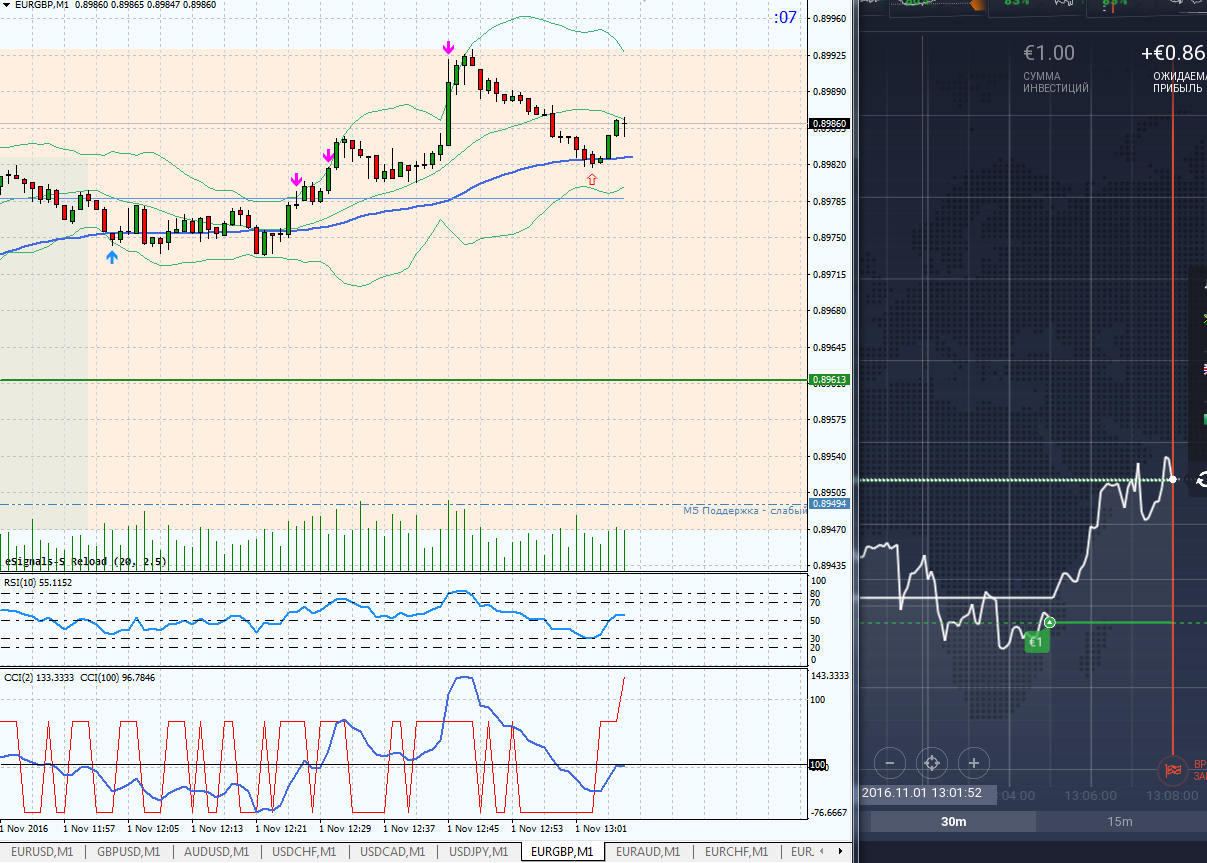Viewport: 1207px width, 863px height.
Task: Select the 30m timeframe
Action: pyautogui.click(x=953, y=822)
